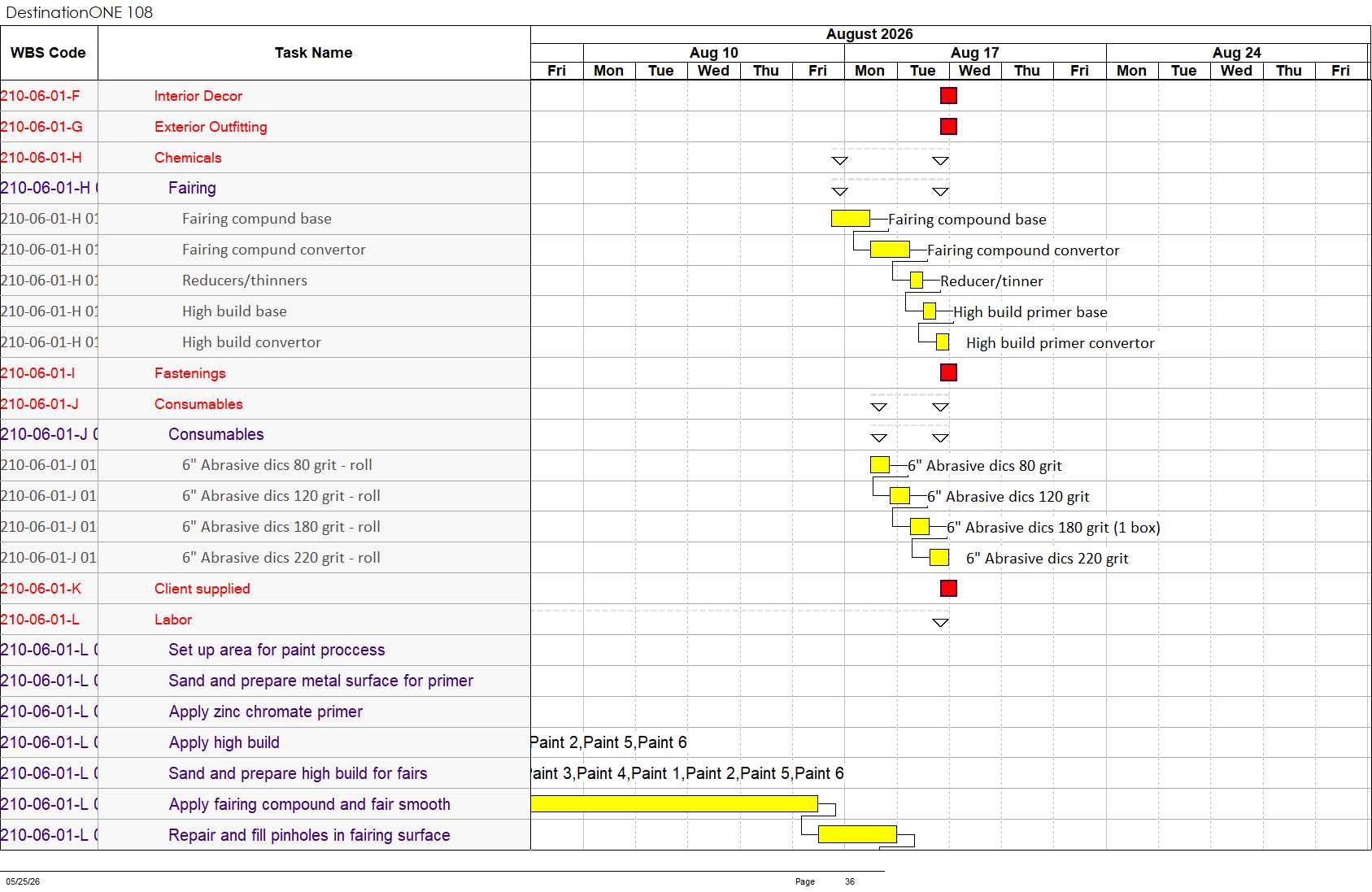Select the Consumables summary end triangle marker
This screenshot has width=1372, height=892.
(940, 407)
